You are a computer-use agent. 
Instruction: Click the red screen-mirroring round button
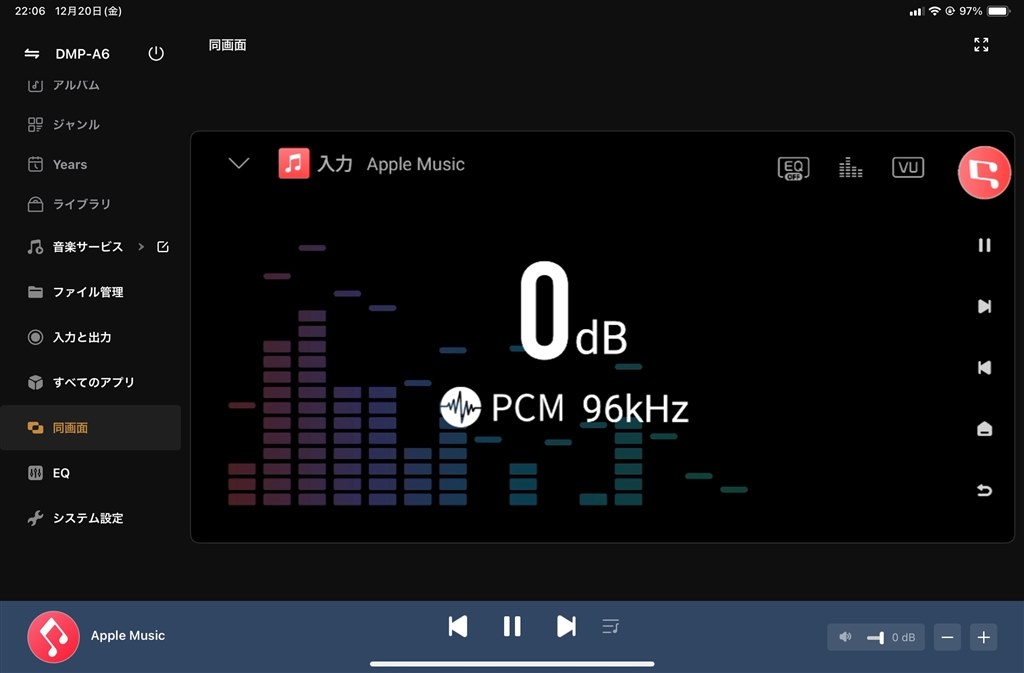point(984,172)
